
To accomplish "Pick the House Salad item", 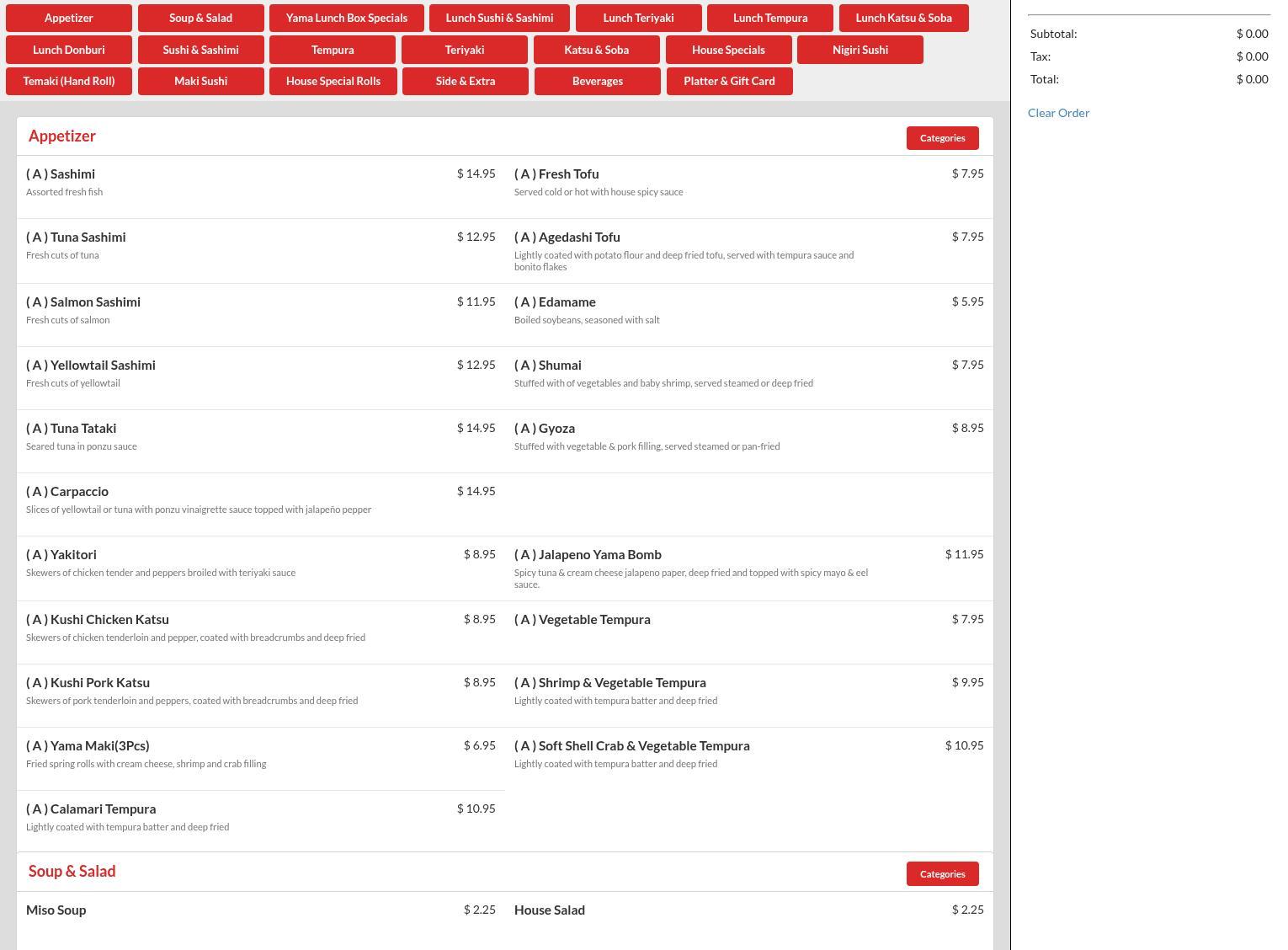I will (x=749, y=918).
